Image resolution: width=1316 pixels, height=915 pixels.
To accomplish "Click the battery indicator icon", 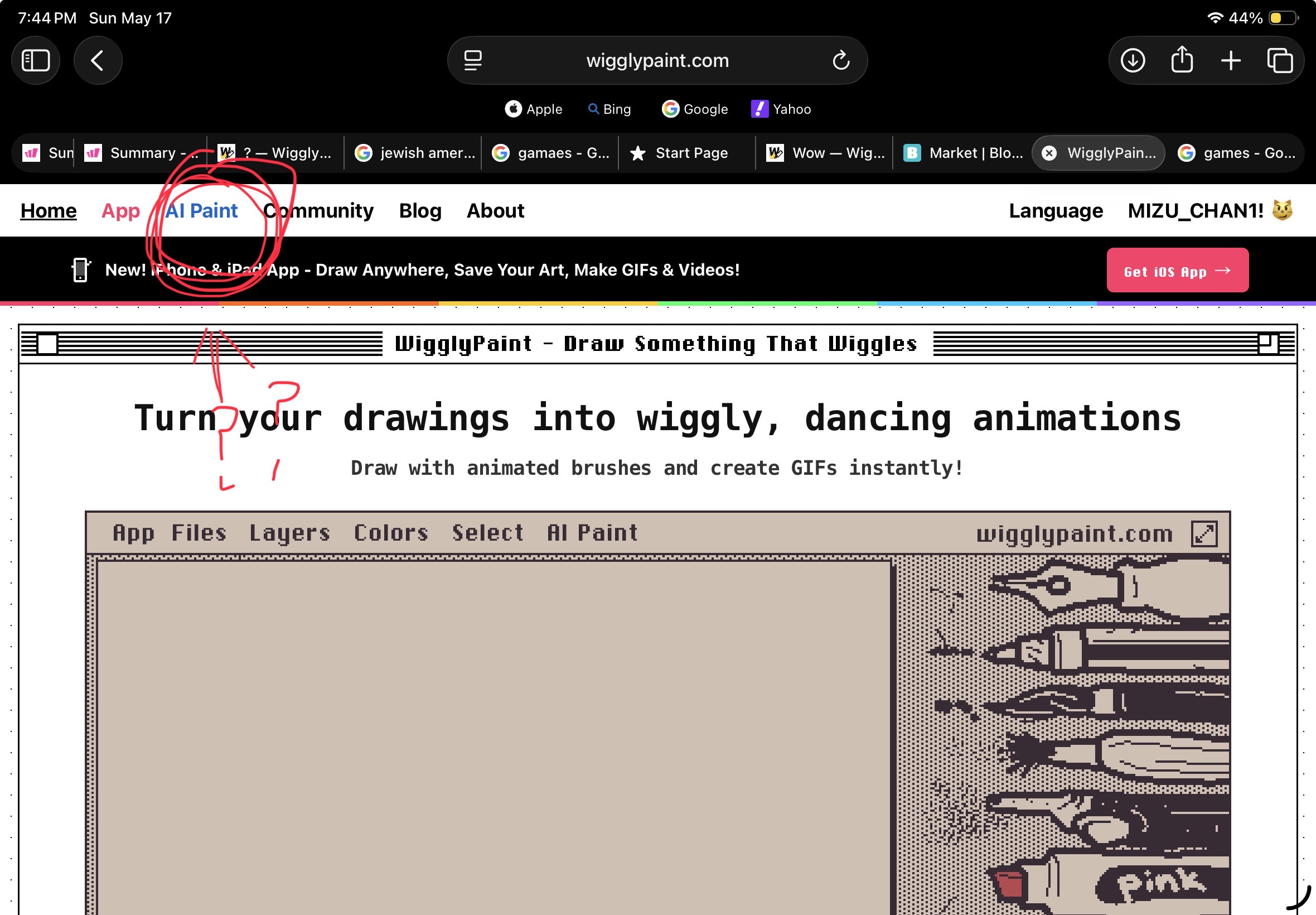I will pos(1283,18).
